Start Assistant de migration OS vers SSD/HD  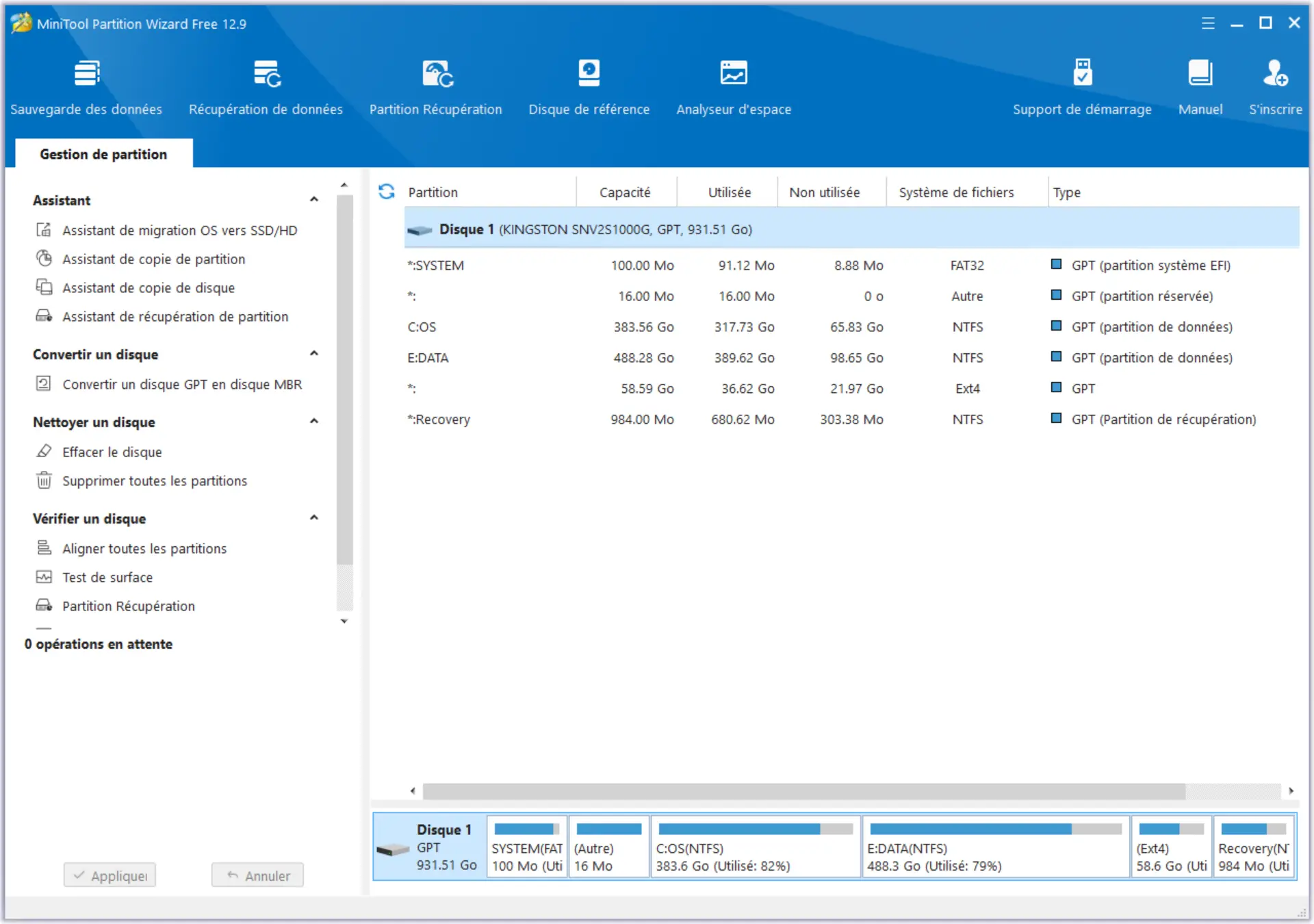[179, 231]
